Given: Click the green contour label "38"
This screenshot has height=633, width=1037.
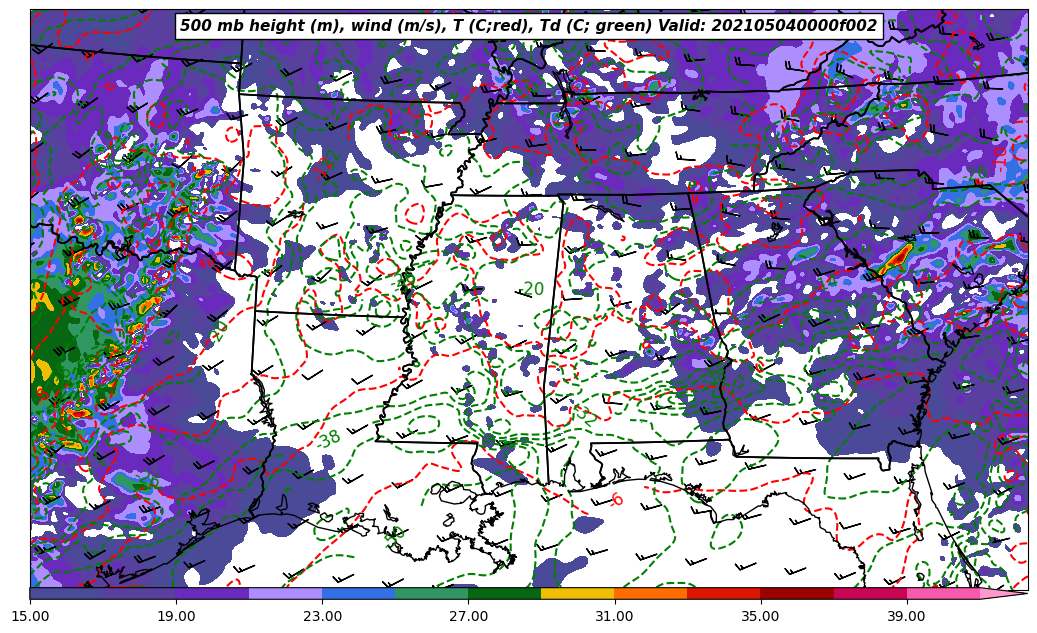Looking at the screenshot, I should click(x=330, y=438).
